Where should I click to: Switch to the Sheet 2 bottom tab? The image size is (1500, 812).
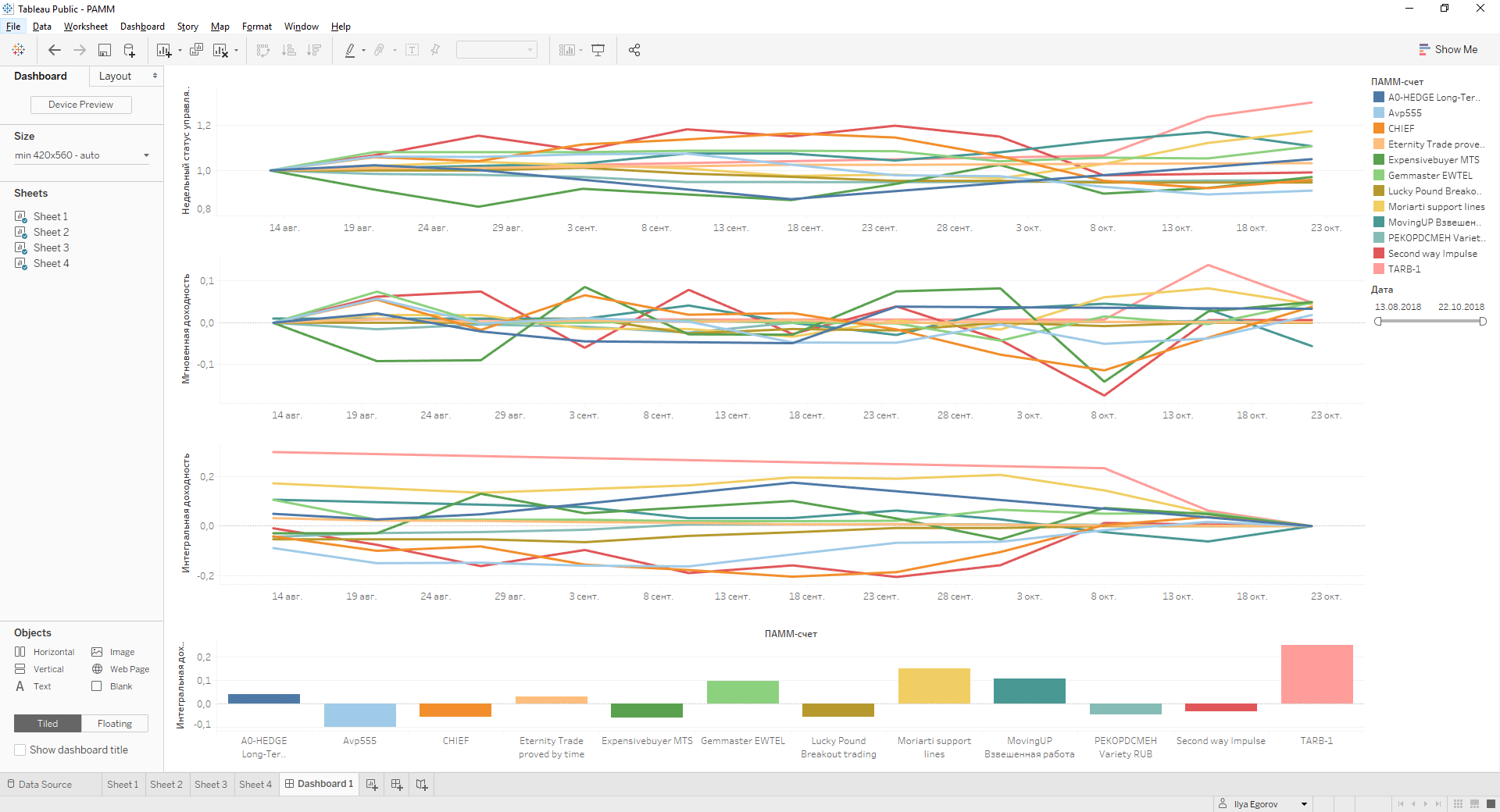[166, 785]
